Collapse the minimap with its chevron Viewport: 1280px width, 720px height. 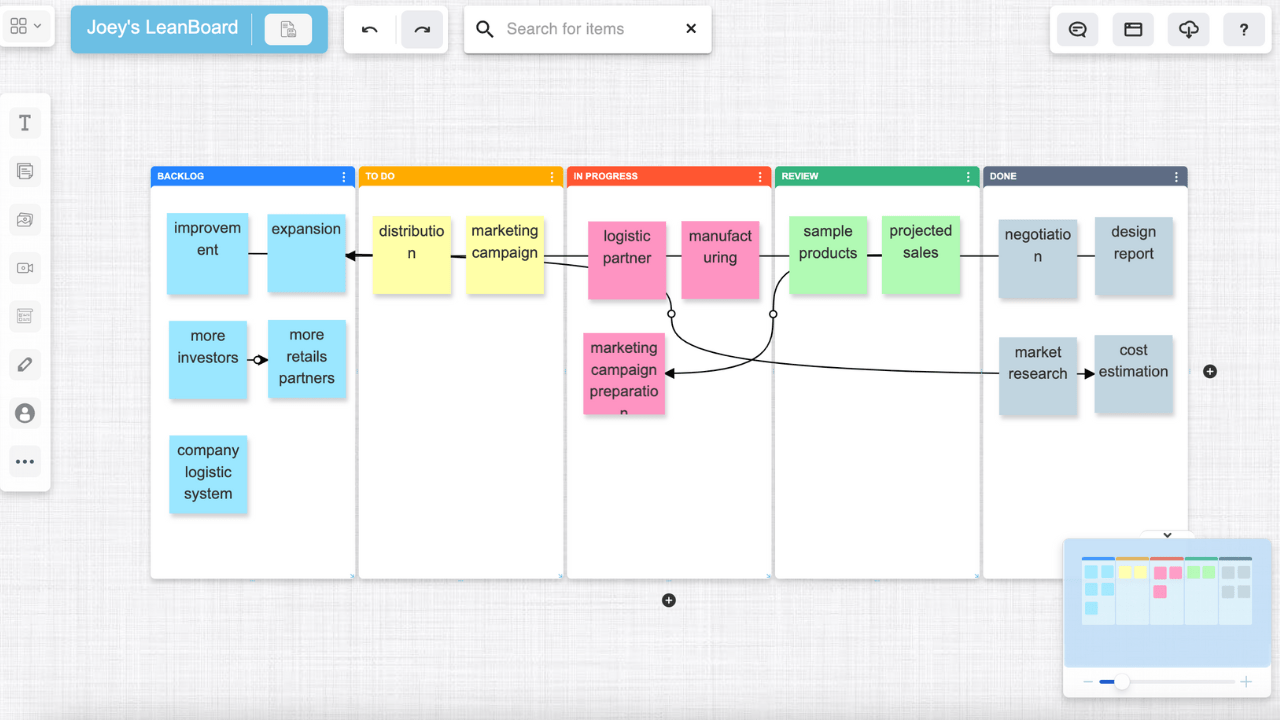[x=1166, y=534]
